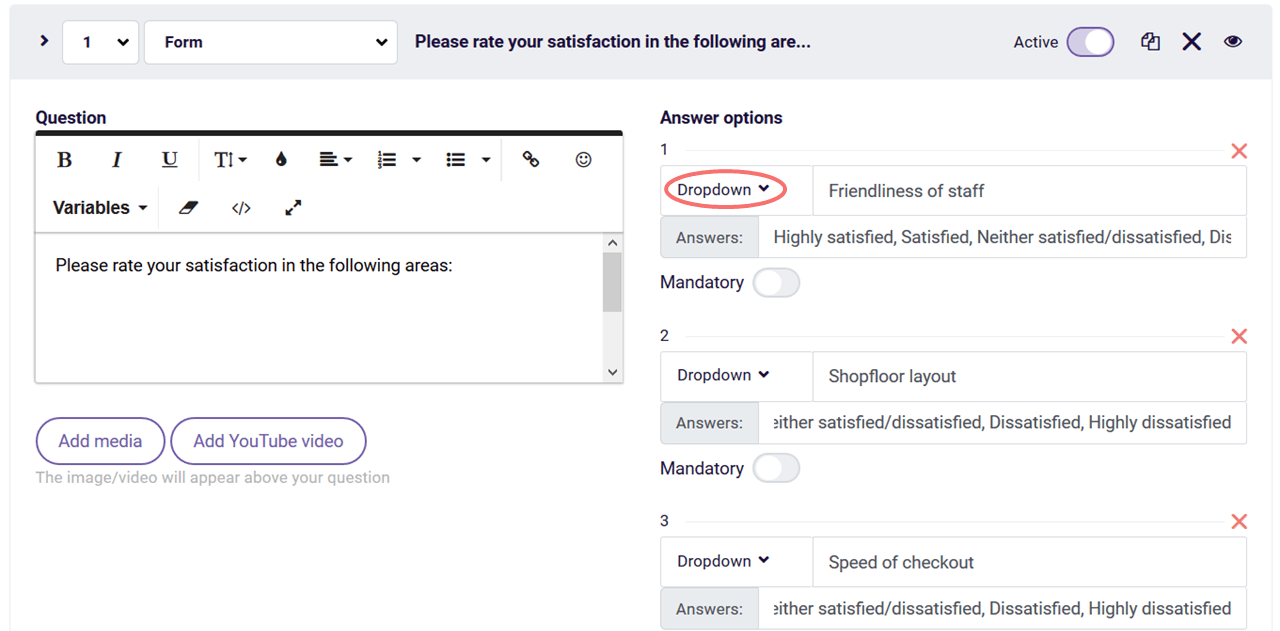This screenshot has height=631, width=1280.
Task: Open the Dropdown selector for Speed of checkout
Action: 722,561
